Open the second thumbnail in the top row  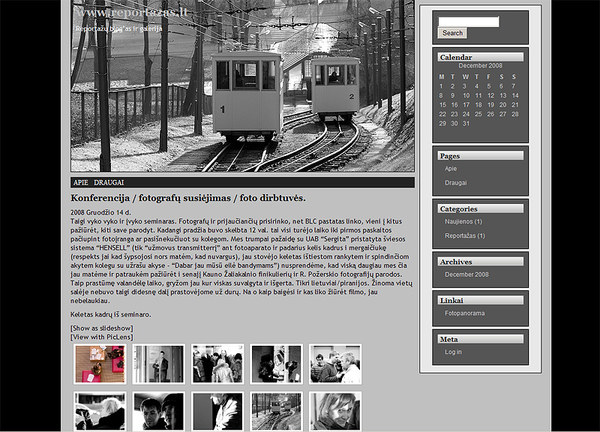pyautogui.click(x=159, y=364)
